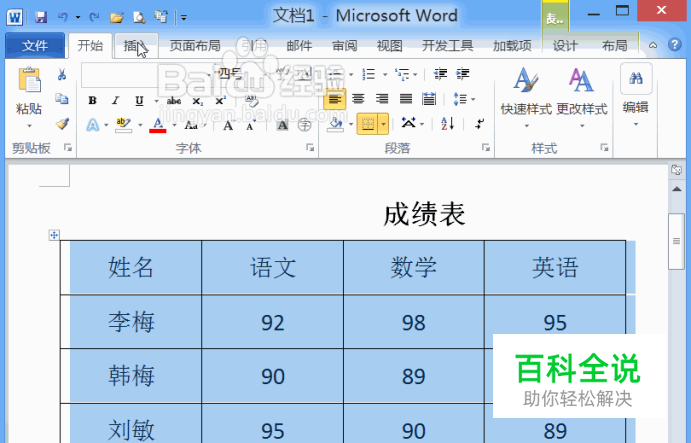Image resolution: width=691 pixels, height=443 pixels.
Task: Open the 字体 dialog launcher
Action: coord(310,147)
